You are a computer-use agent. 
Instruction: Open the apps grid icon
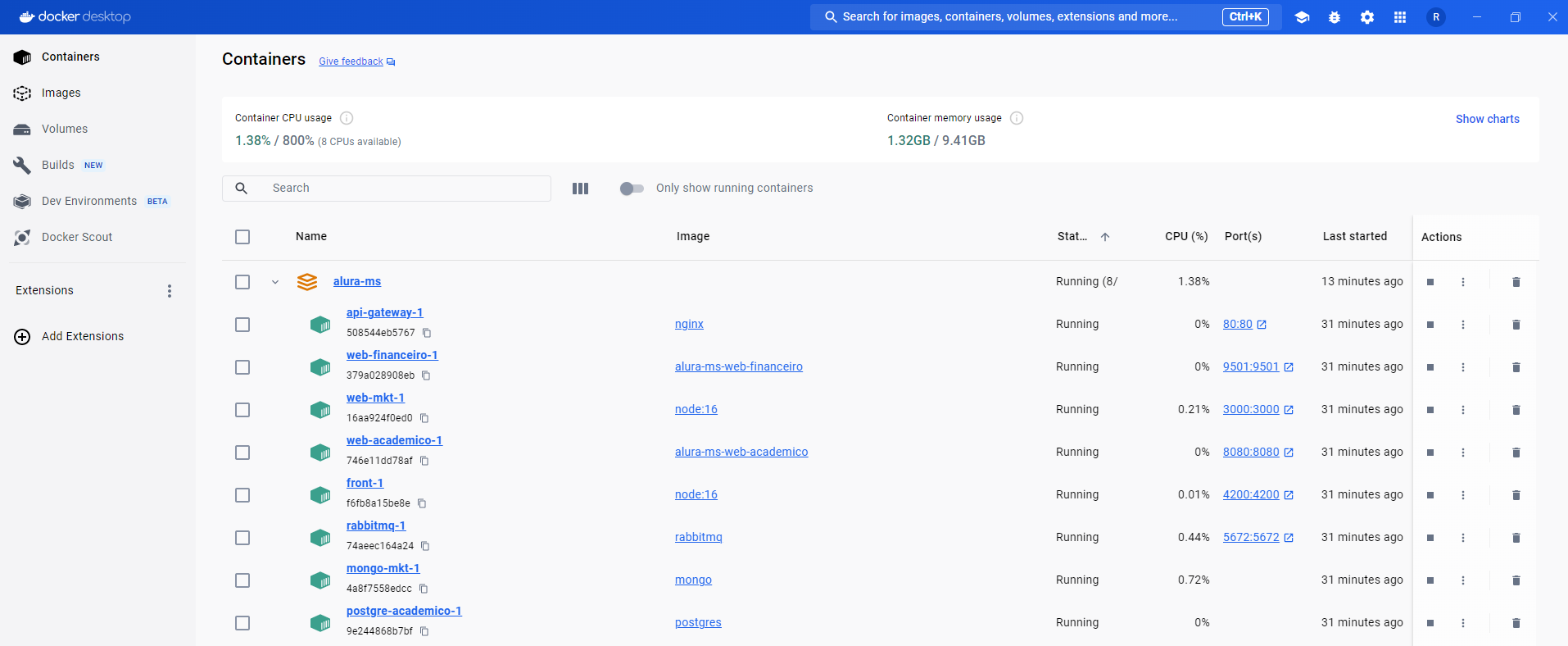(x=1400, y=17)
